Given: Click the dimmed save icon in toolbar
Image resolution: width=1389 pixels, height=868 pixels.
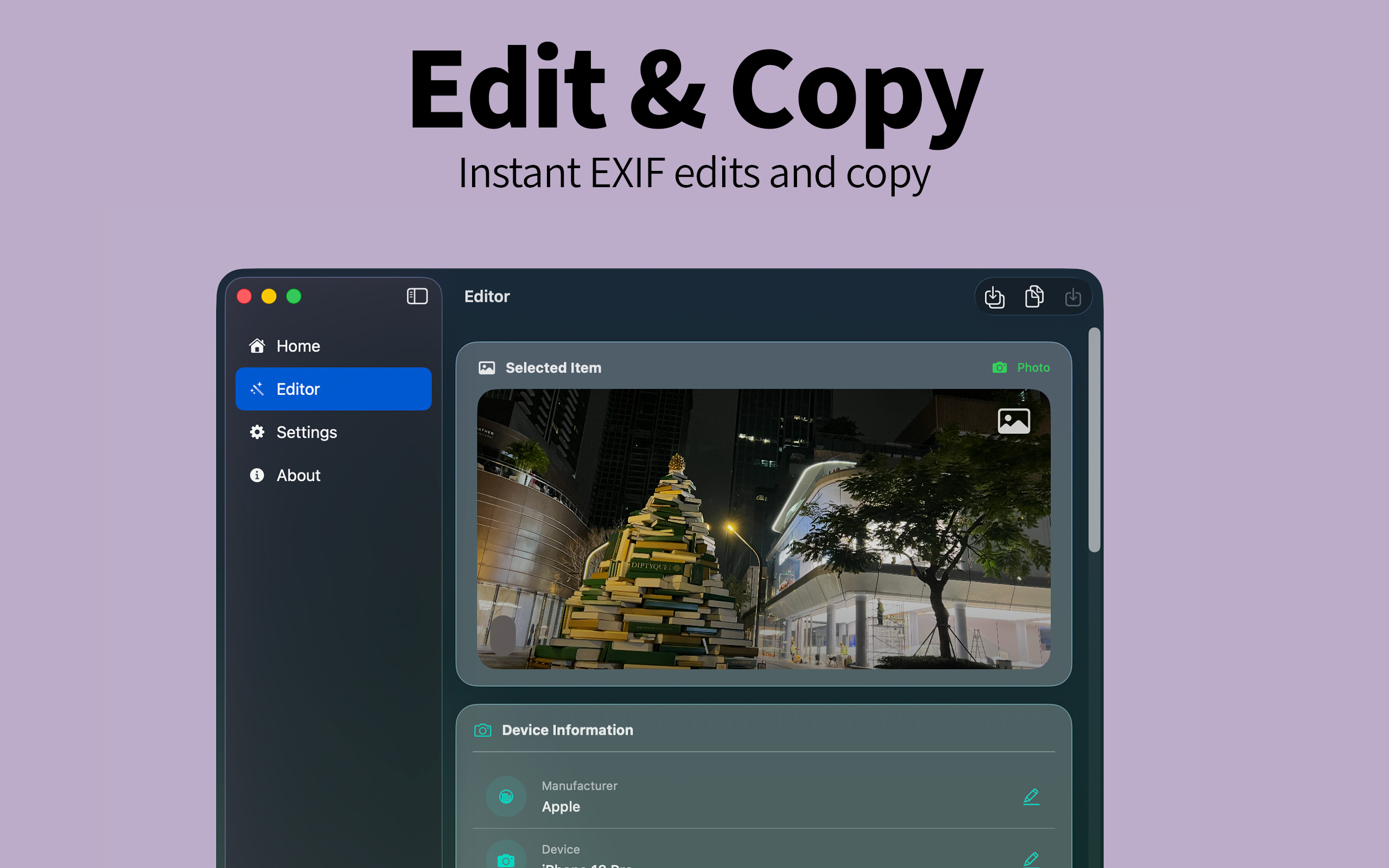Looking at the screenshot, I should [x=1073, y=297].
